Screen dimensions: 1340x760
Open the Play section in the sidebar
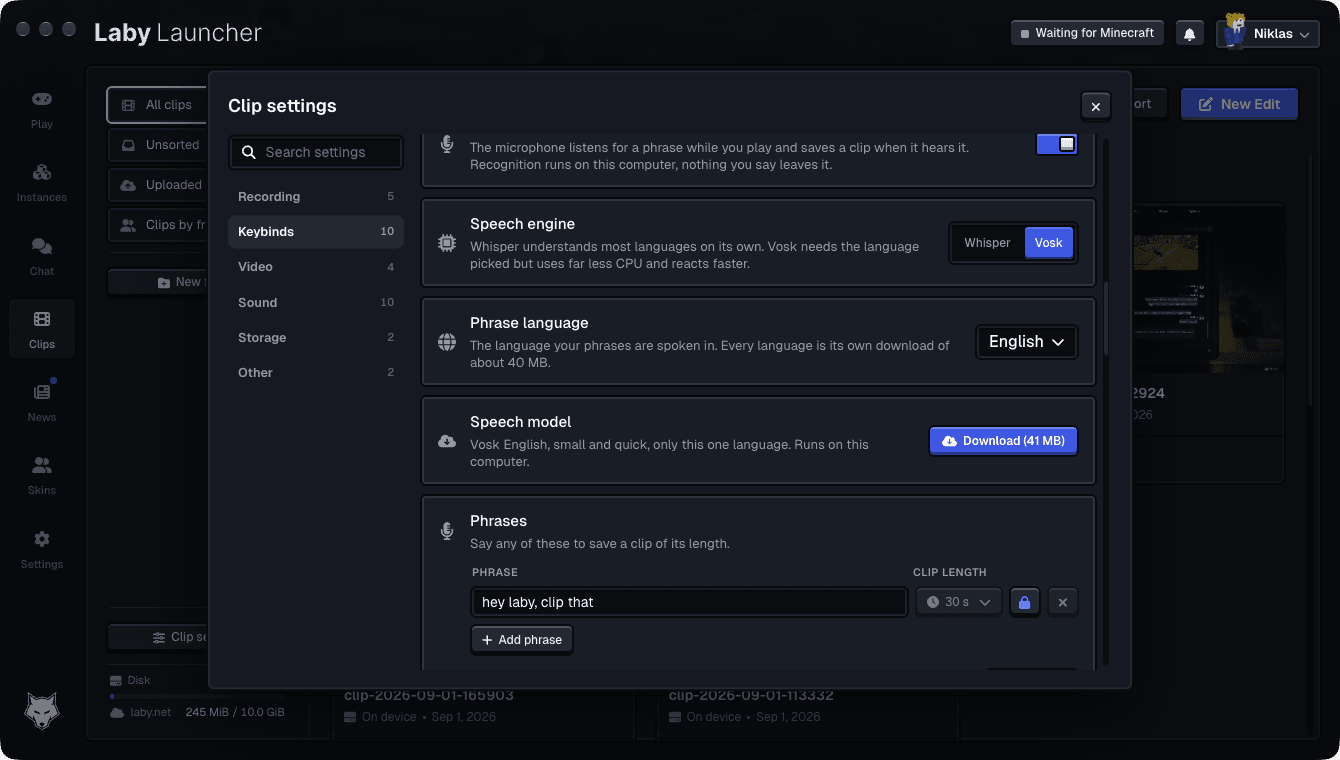(42, 110)
